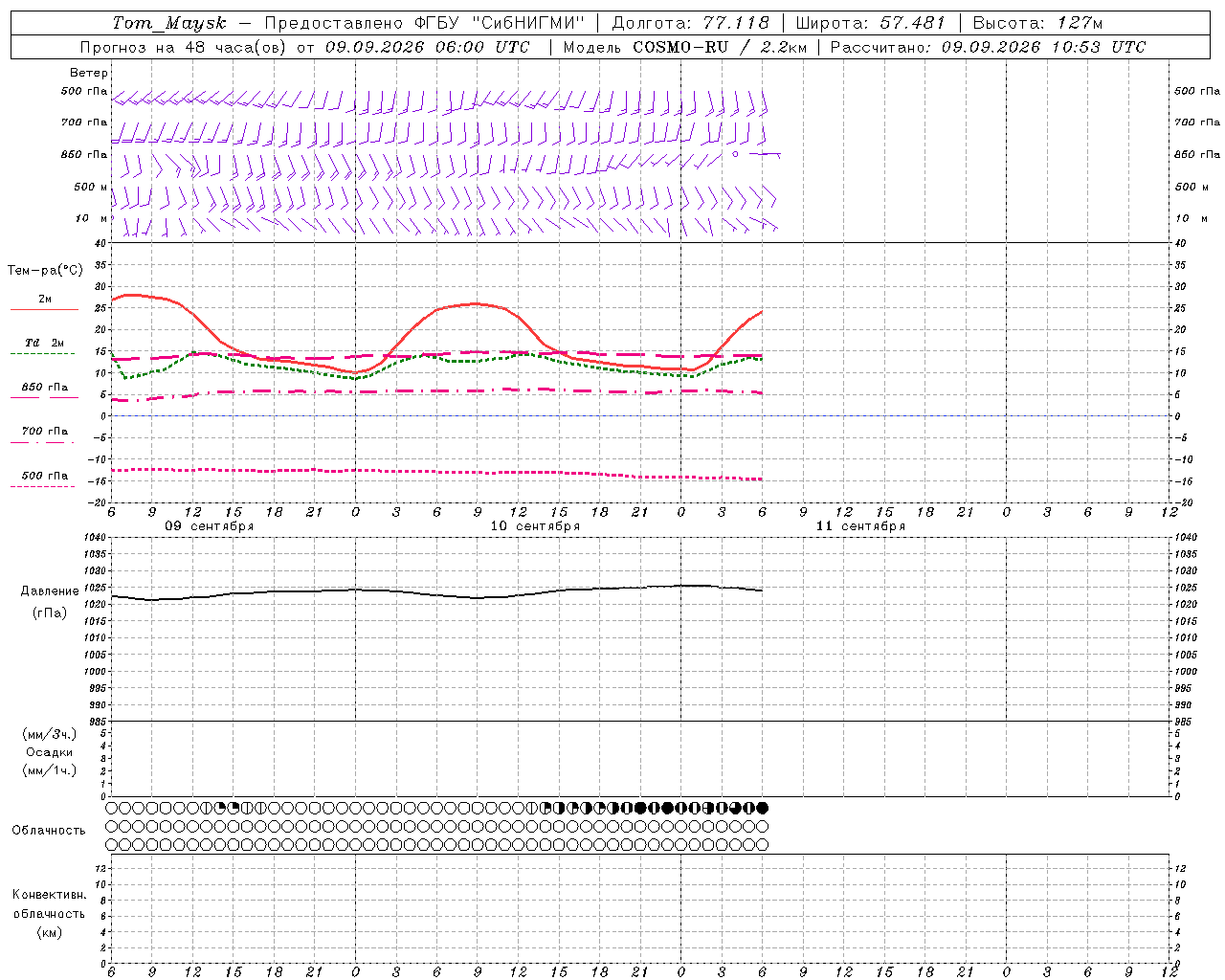This screenshot has height=980, width=1225.
Task: Click the Конвективн. облачность label
Action: pos(49,913)
